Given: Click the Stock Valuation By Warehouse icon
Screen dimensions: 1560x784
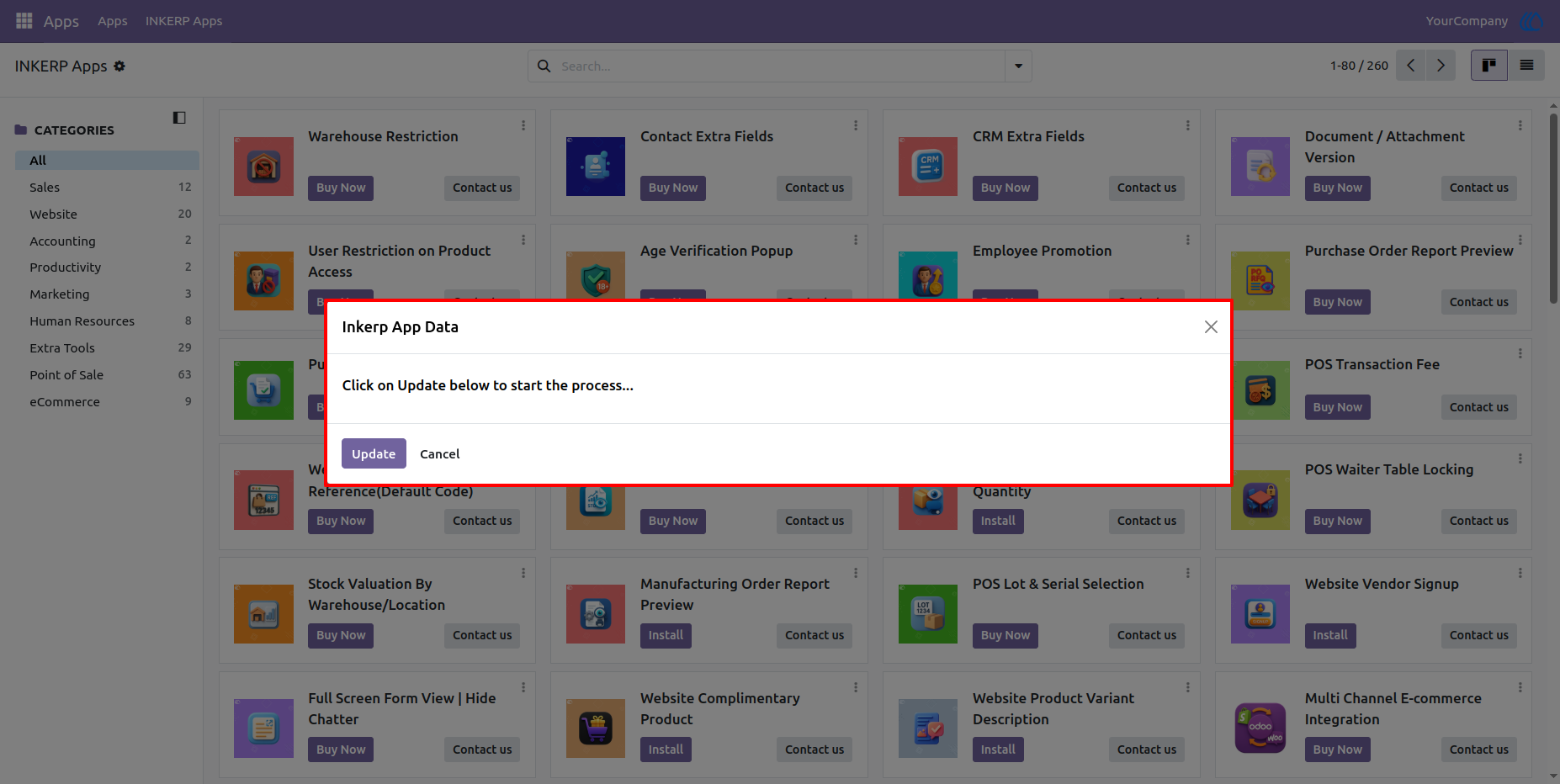Looking at the screenshot, I should (x=264, y=614).
